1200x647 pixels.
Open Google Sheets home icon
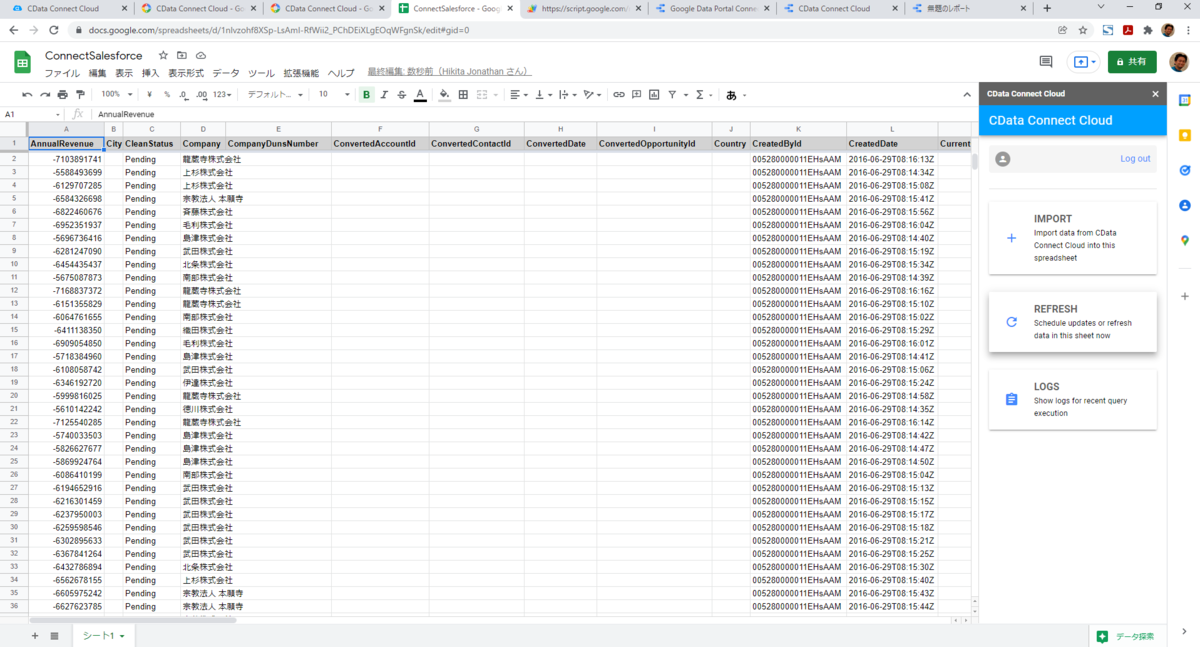(x=22, y=62)
